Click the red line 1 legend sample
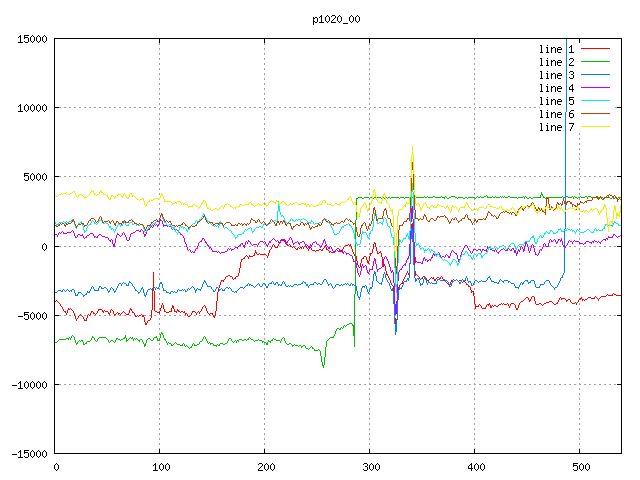 click(596, 49)
